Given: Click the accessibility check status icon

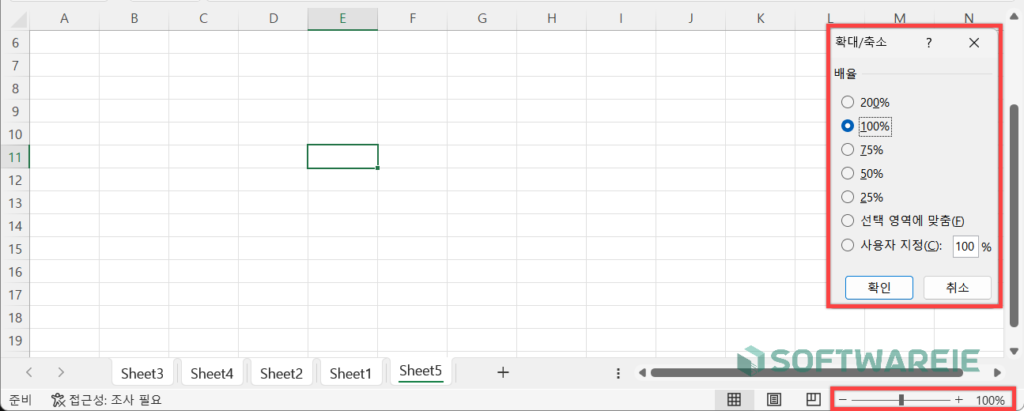Looking at the screenshot, I should point(59,400).
